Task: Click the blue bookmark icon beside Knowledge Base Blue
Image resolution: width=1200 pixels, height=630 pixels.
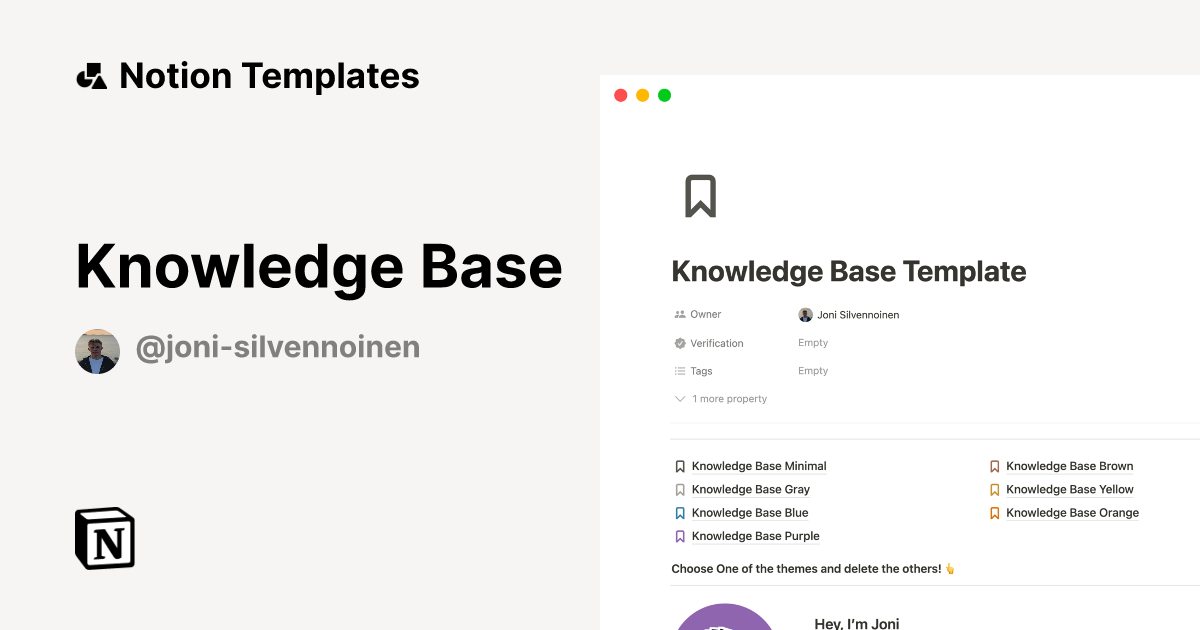Action: [679, 512]
